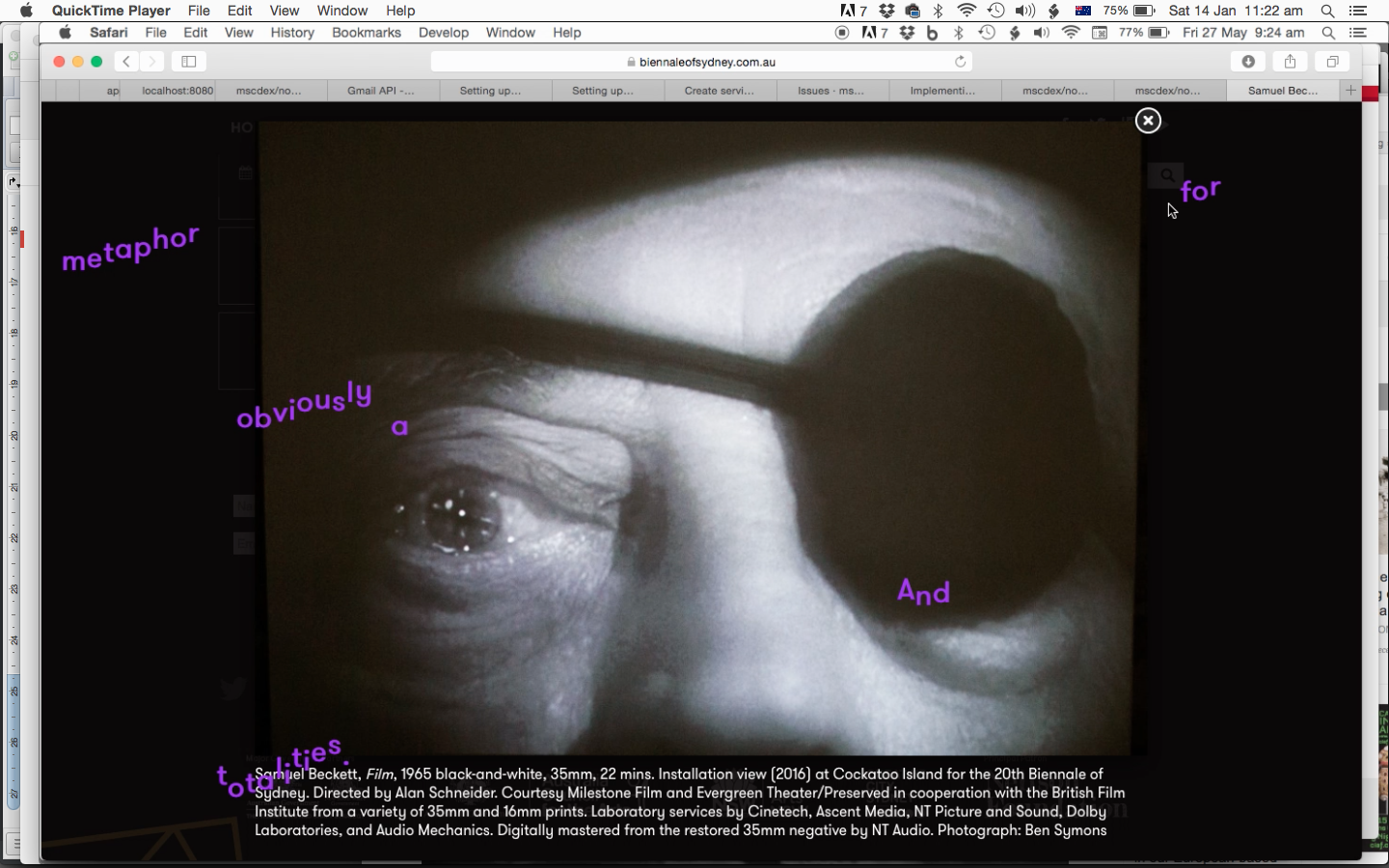Click the Wi-Fi icon in the QuickTime menu bar
This screenshot has width=1389, height=868.
[967, 11]
